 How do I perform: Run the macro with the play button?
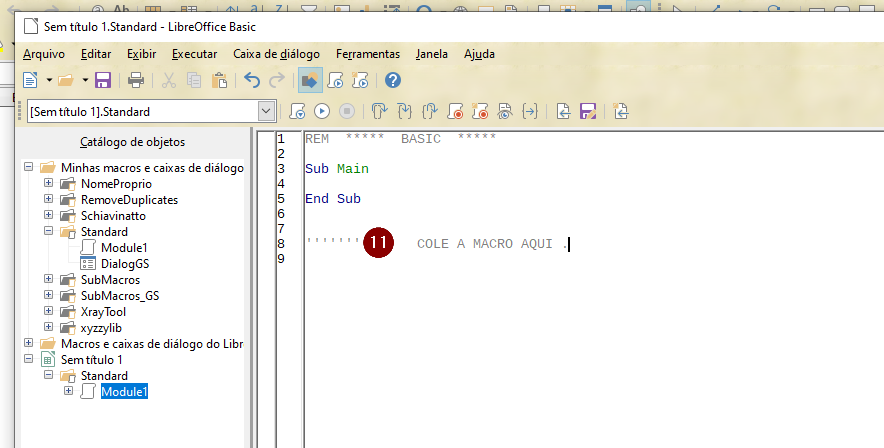click(322, 112)
